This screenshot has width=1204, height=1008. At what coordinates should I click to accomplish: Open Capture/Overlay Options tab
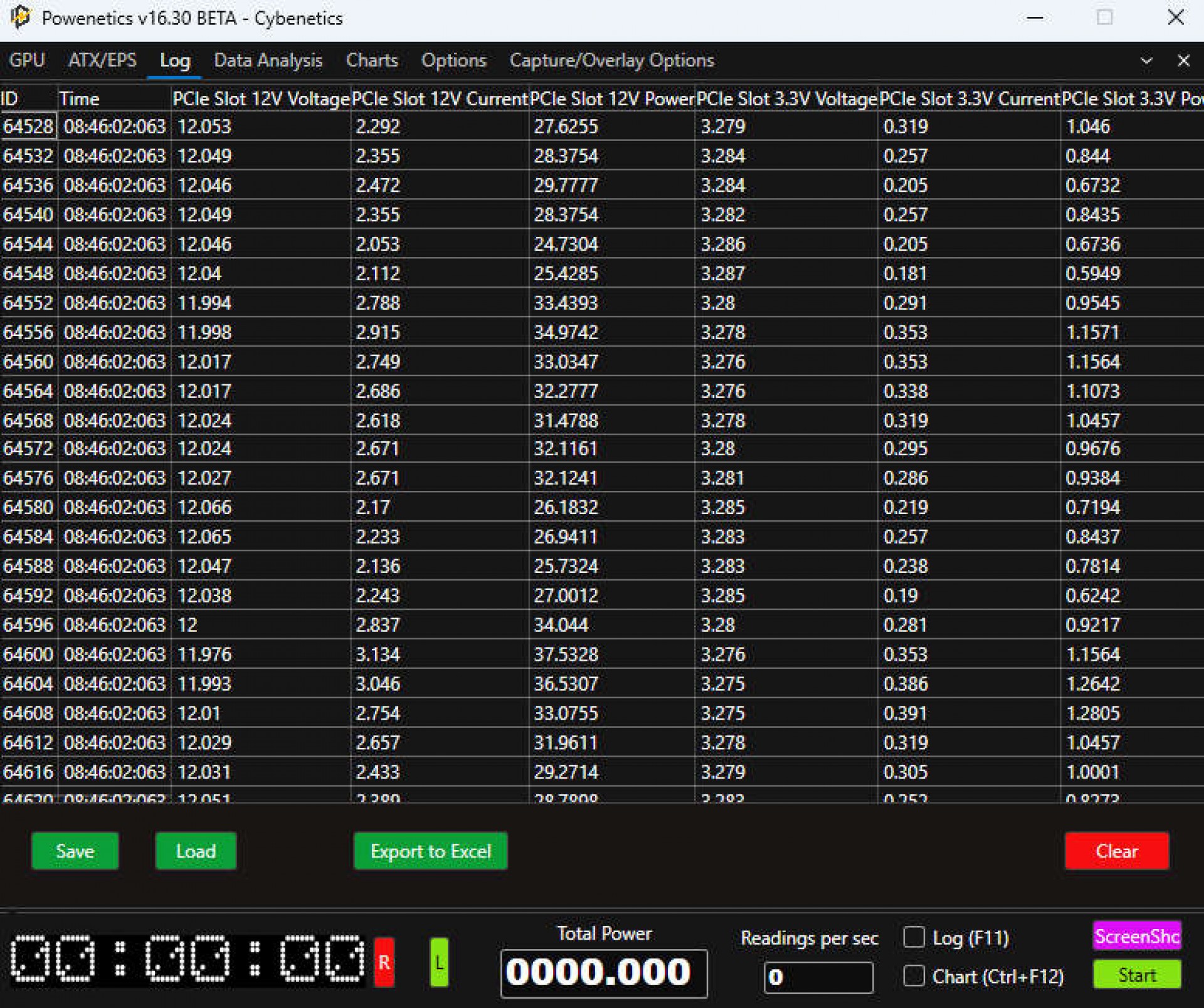pos(611,60)
